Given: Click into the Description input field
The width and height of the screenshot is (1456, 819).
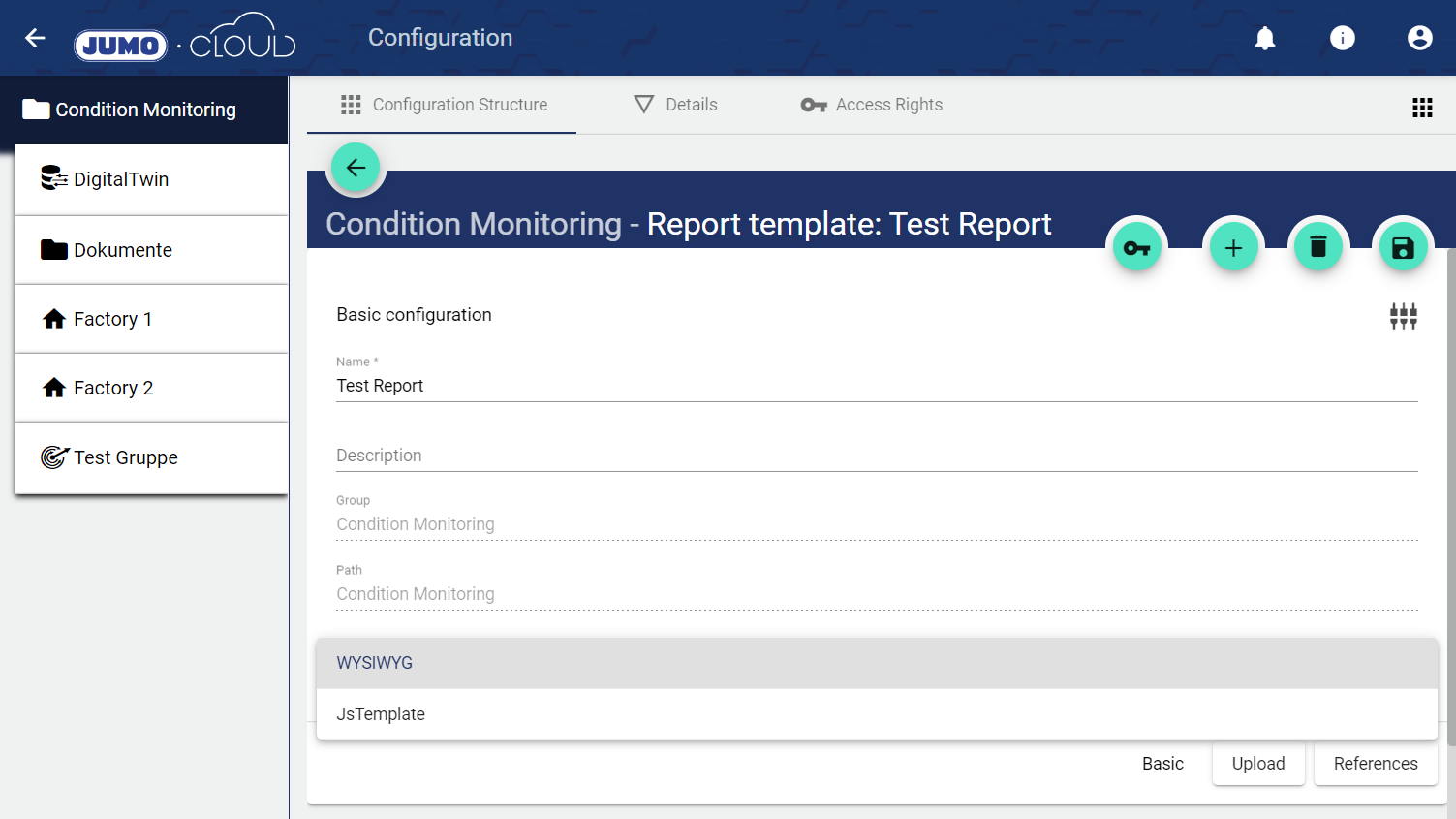Looking at the screenshot, I should click(x=877, y=456).
